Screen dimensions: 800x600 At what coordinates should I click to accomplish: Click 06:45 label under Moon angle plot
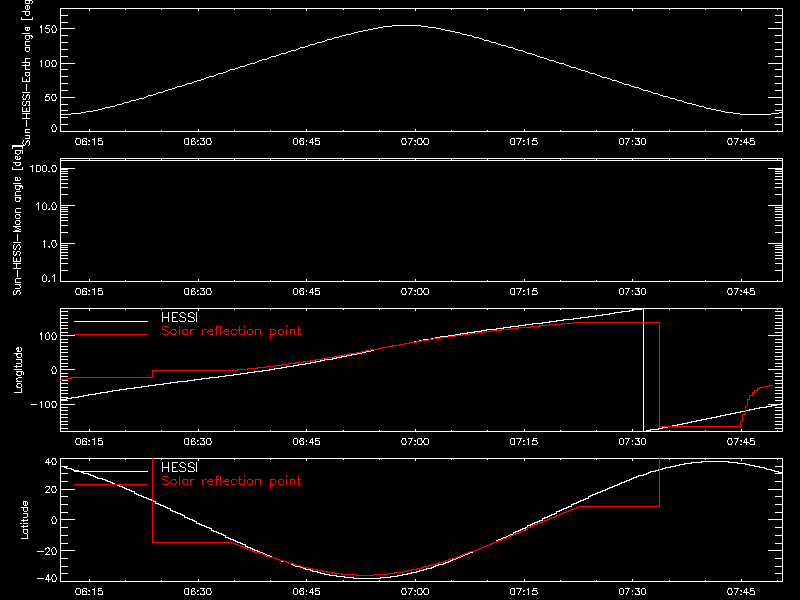[x=307, y=292]
